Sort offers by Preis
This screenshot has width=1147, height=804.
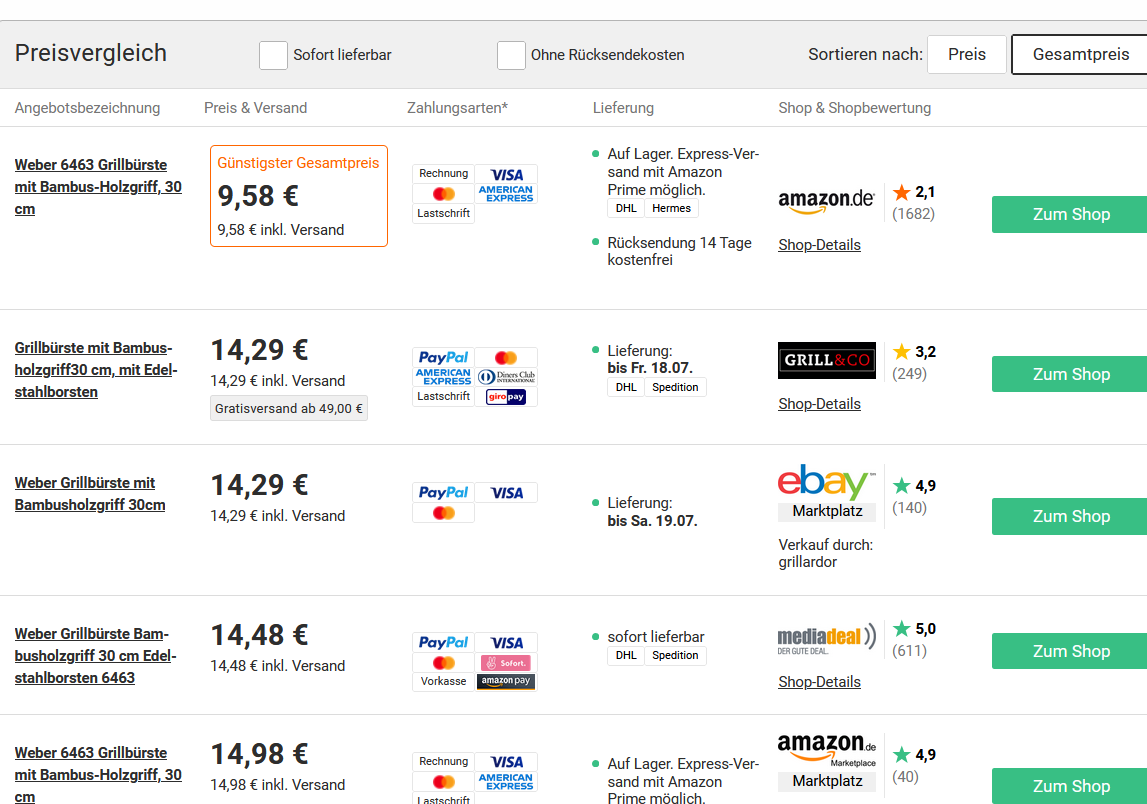click(x=966, y=54)
